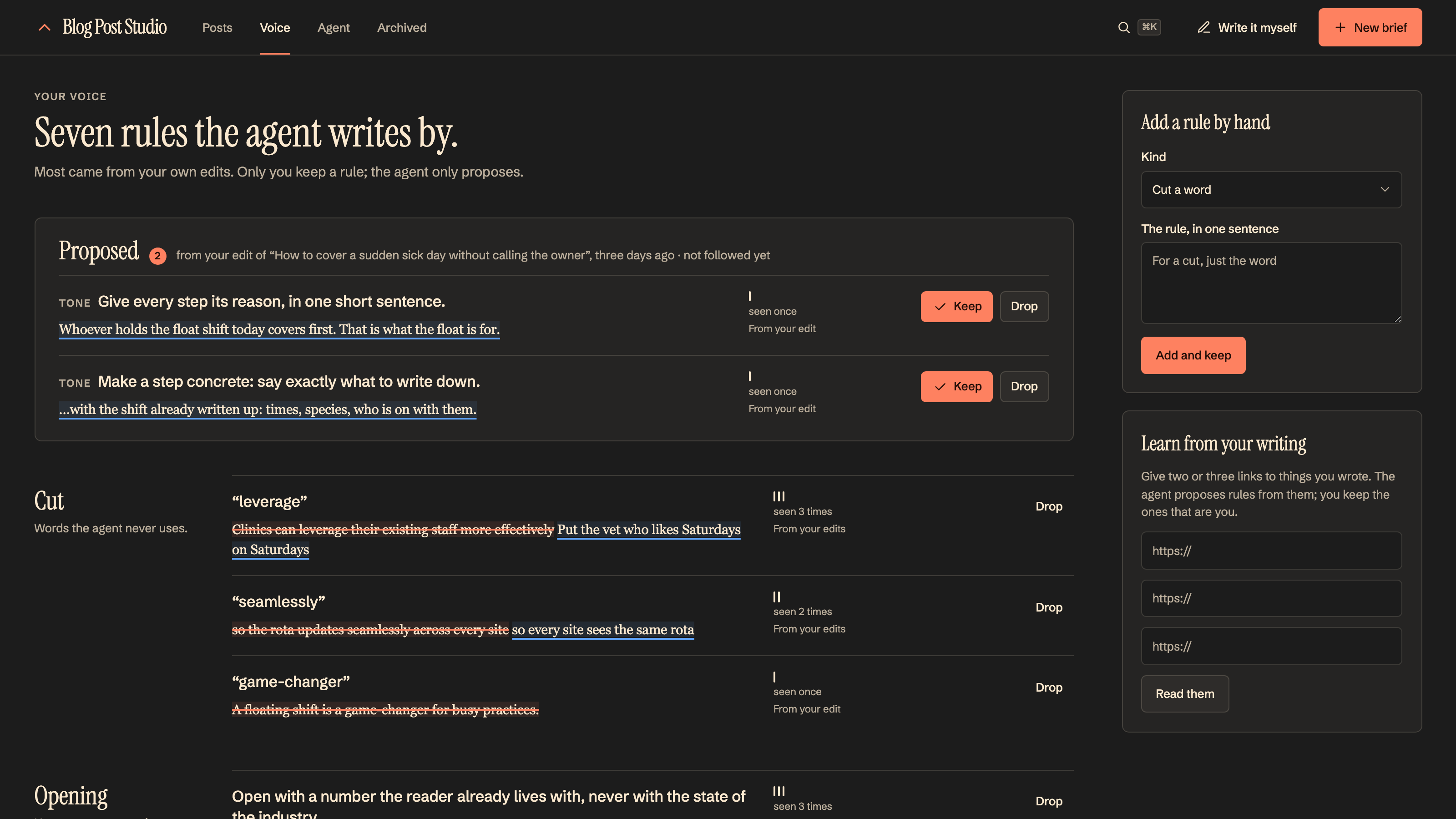Click the two tally marks beside "seamlessly"

point(777,597)
